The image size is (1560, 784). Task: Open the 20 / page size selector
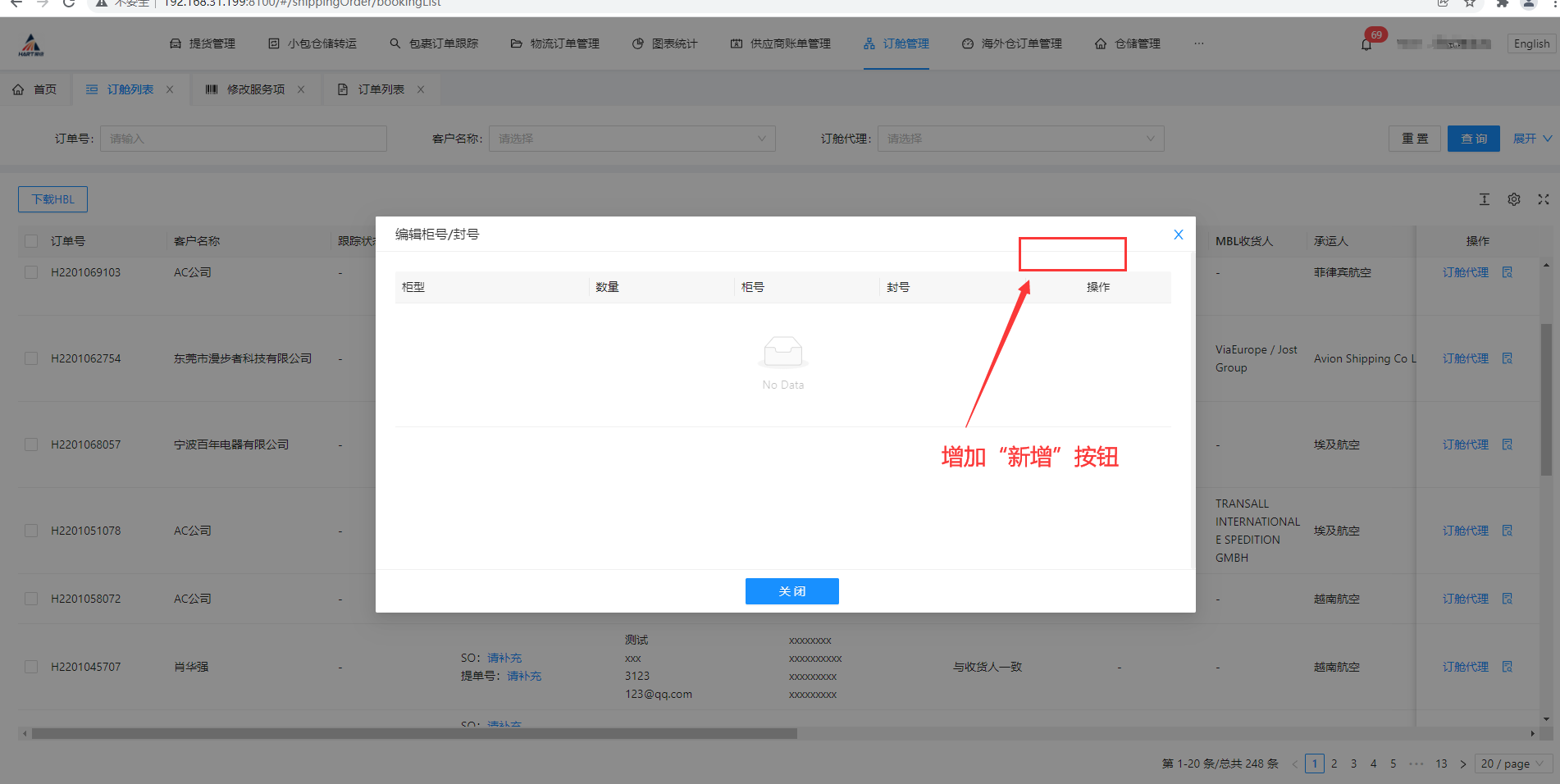(x=1513, y=763)
